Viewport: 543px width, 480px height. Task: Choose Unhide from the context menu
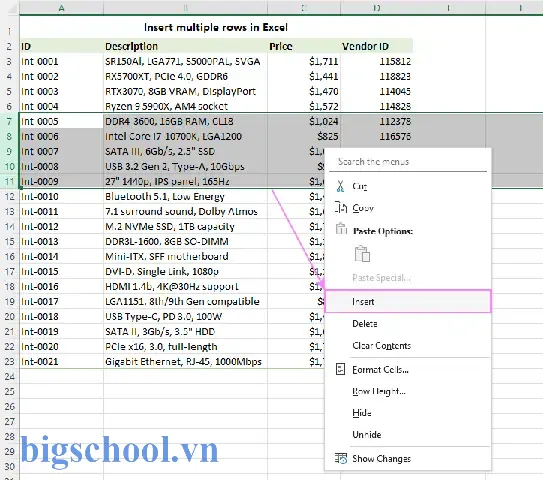click(x=408, y=434)
